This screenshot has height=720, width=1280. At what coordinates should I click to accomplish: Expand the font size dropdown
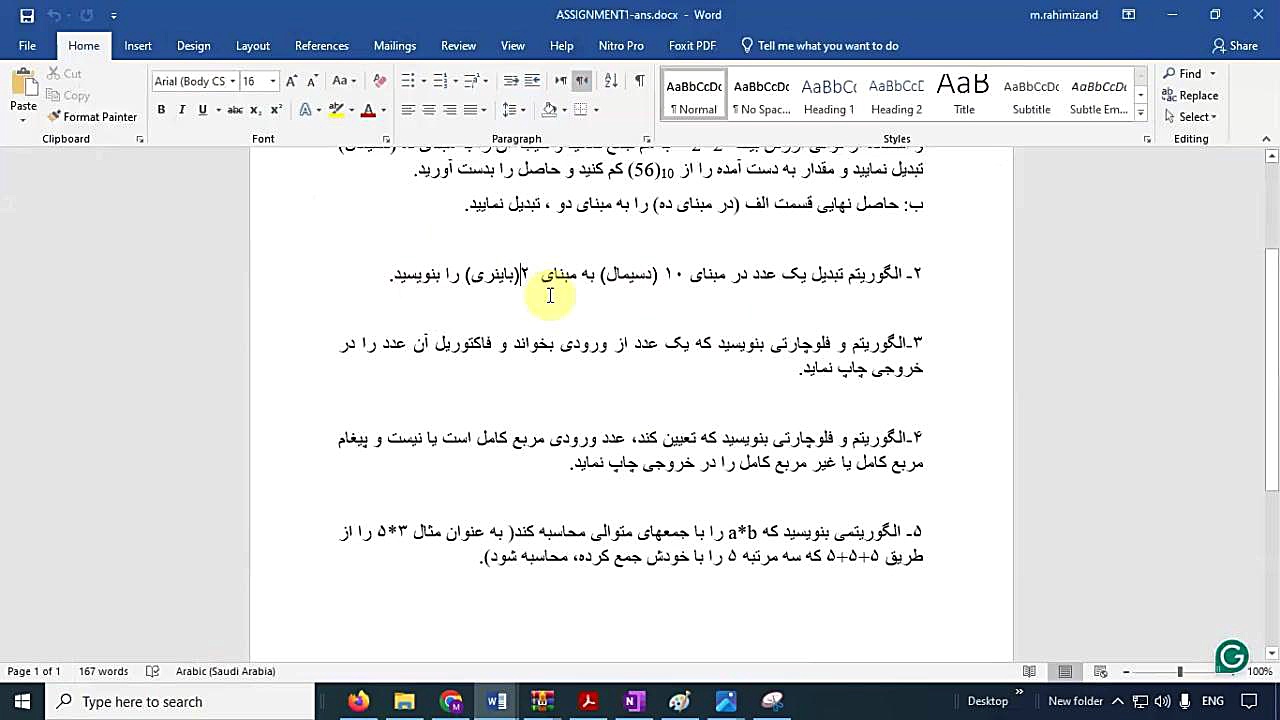[276, 81]
